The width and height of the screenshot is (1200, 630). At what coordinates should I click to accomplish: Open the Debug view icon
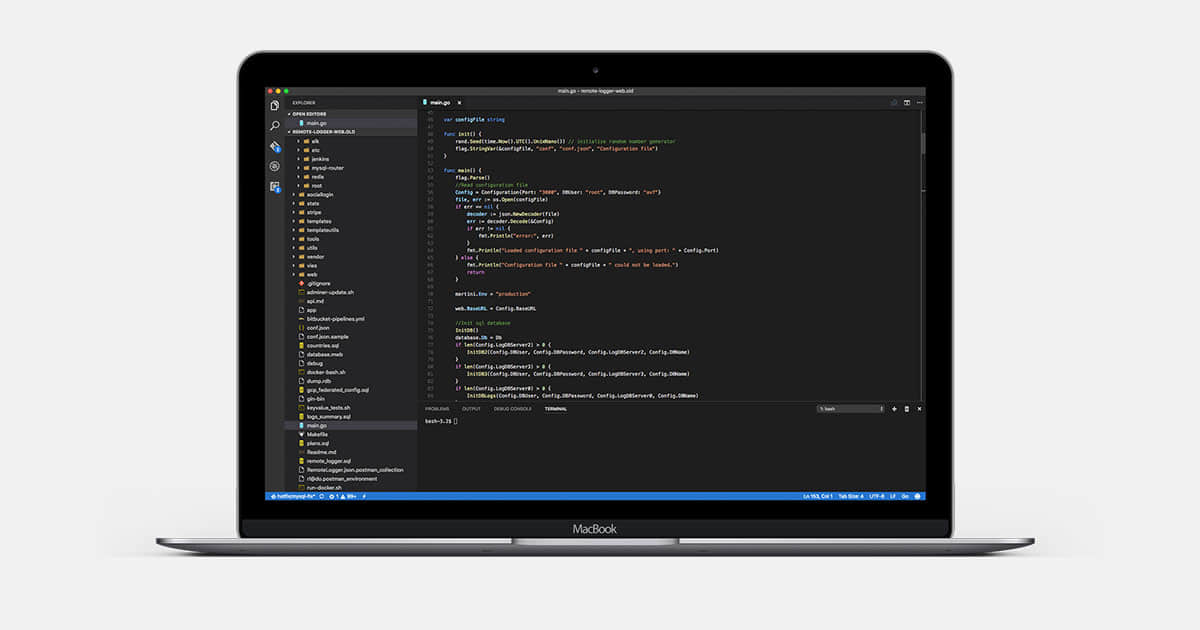(275, 166)
